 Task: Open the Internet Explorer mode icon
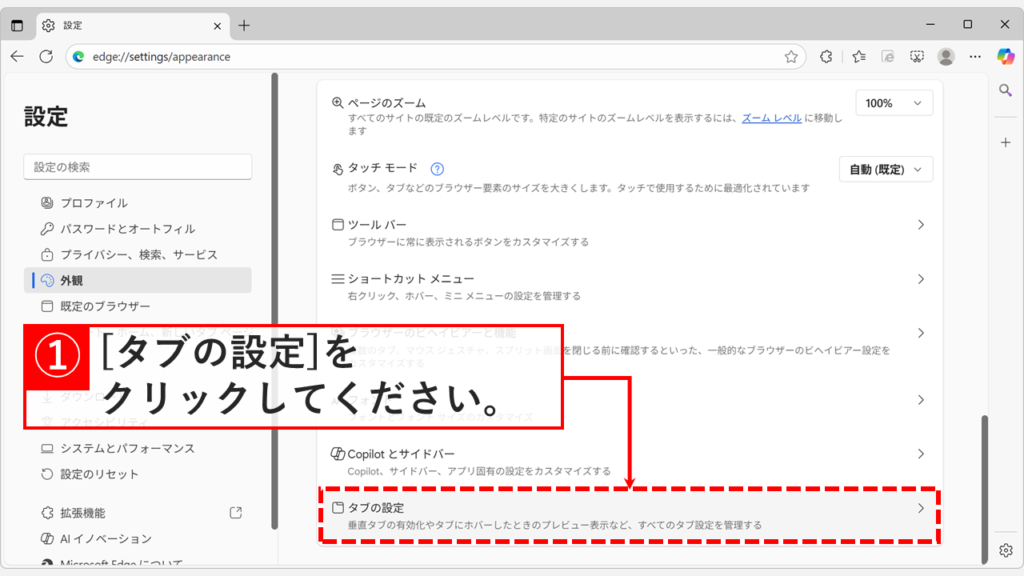(x=888, y=57)
